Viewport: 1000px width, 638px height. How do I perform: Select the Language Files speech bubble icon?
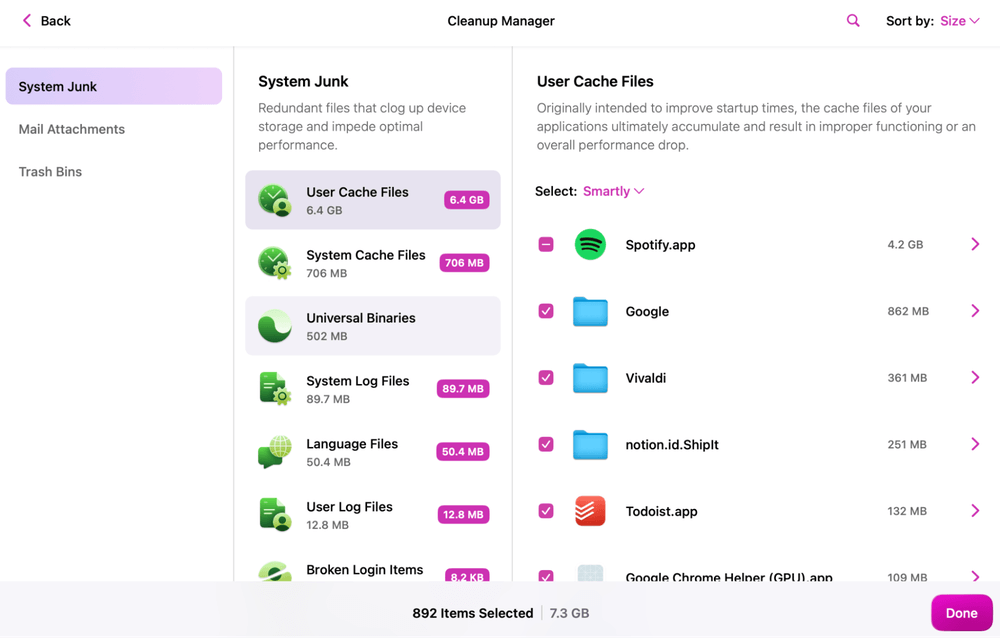pos(275,451)
